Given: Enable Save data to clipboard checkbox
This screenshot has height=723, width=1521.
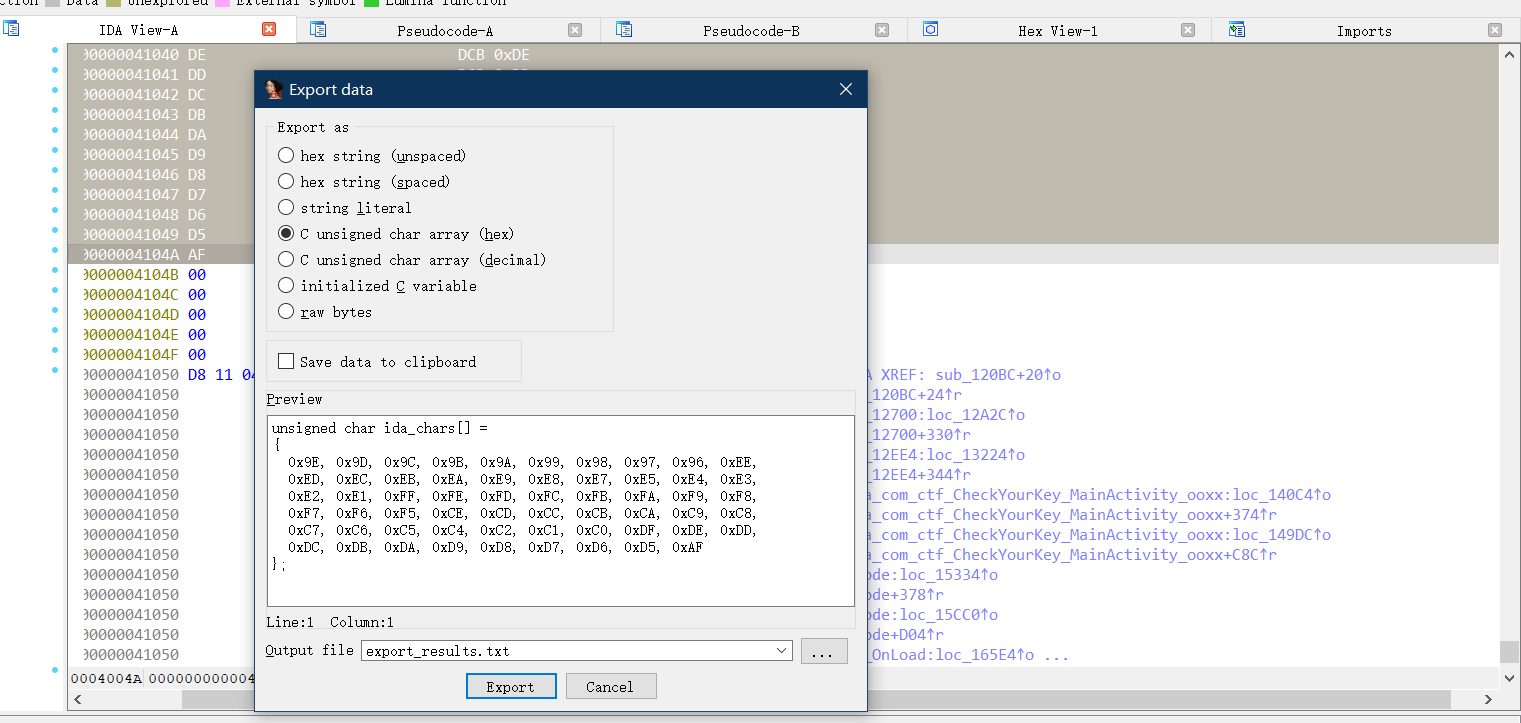Looking at the screenshot, I should 286,362.
